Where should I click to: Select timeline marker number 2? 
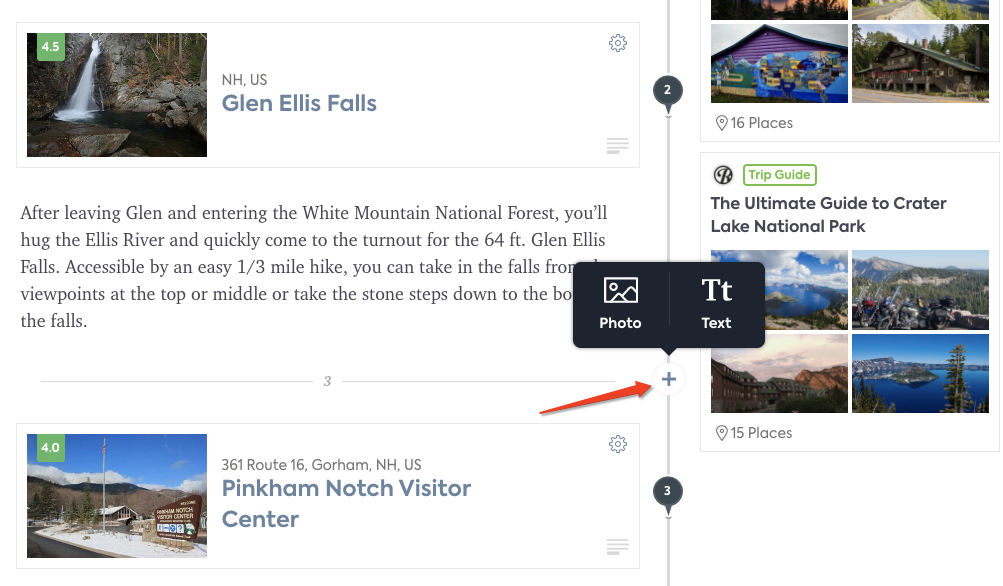click(x=668, y=91)
